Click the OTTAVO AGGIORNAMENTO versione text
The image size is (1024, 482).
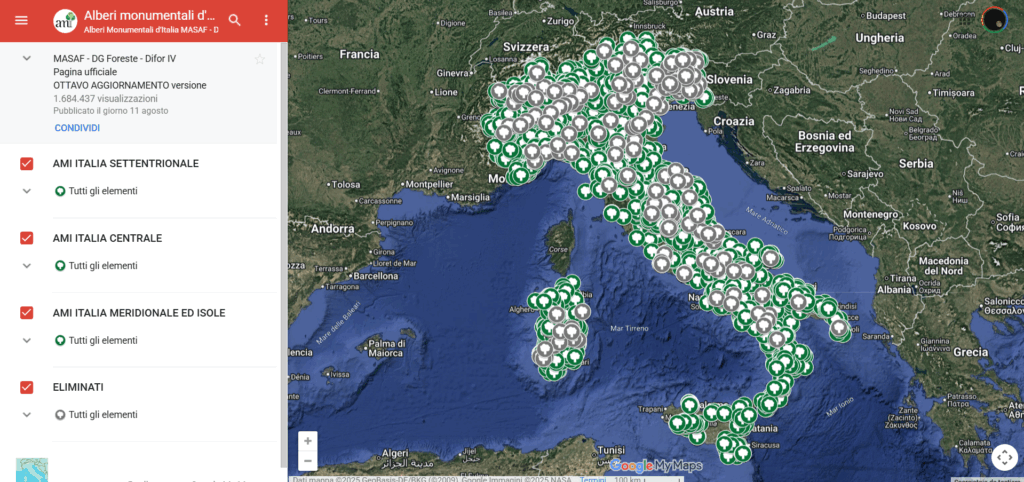[x=130, y=85]
